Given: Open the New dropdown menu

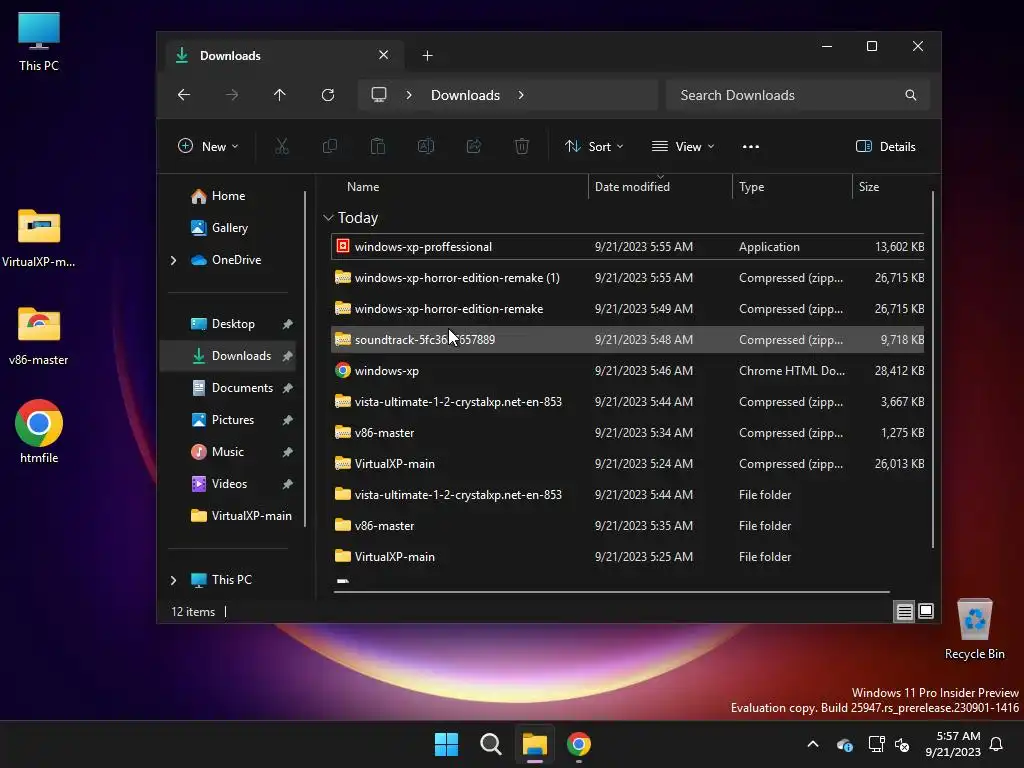Looking at the screenshot, I should point(208,146).
